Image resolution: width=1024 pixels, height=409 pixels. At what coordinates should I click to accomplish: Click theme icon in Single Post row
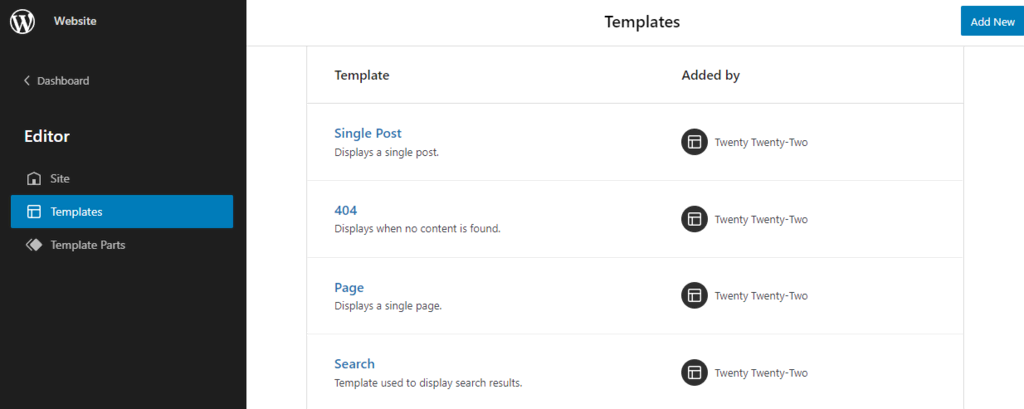click(694, 142)
